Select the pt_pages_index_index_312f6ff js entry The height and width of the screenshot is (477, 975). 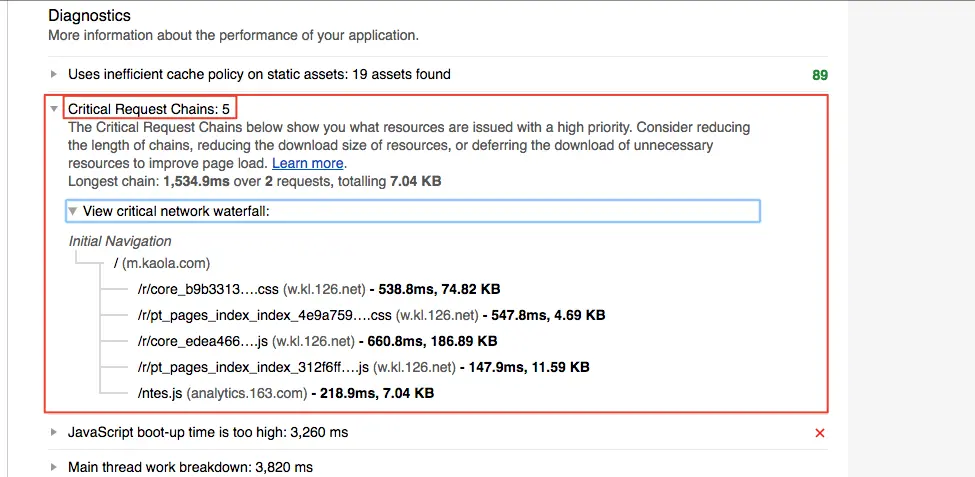(363, 368)
